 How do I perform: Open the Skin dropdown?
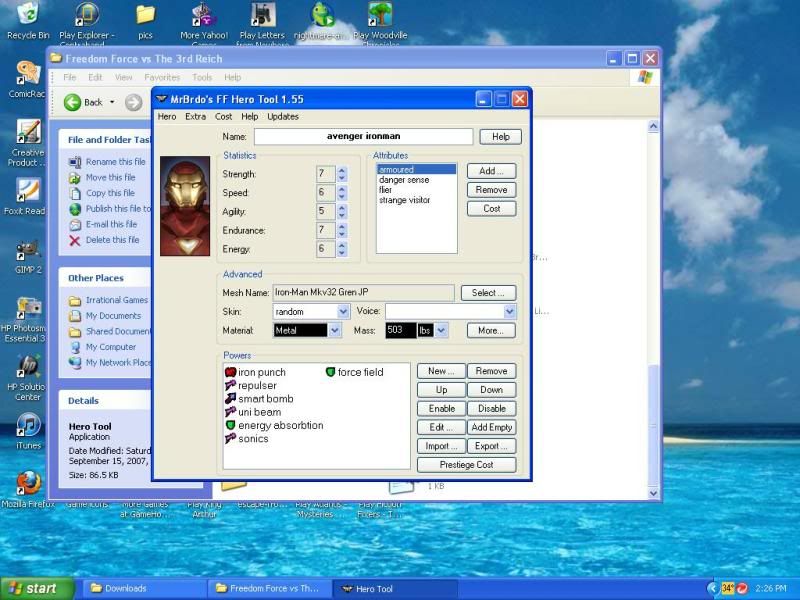[x=343, y=311]
